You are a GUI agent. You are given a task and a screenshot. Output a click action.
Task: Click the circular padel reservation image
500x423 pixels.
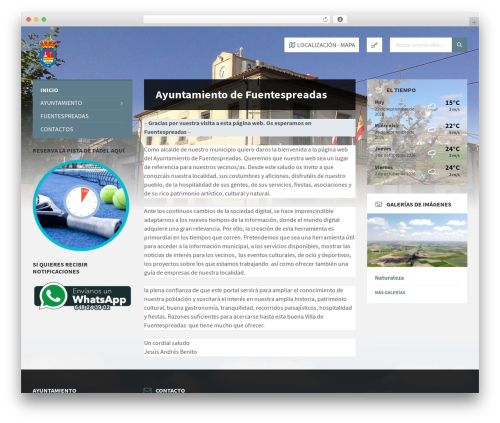coord(81,205)
